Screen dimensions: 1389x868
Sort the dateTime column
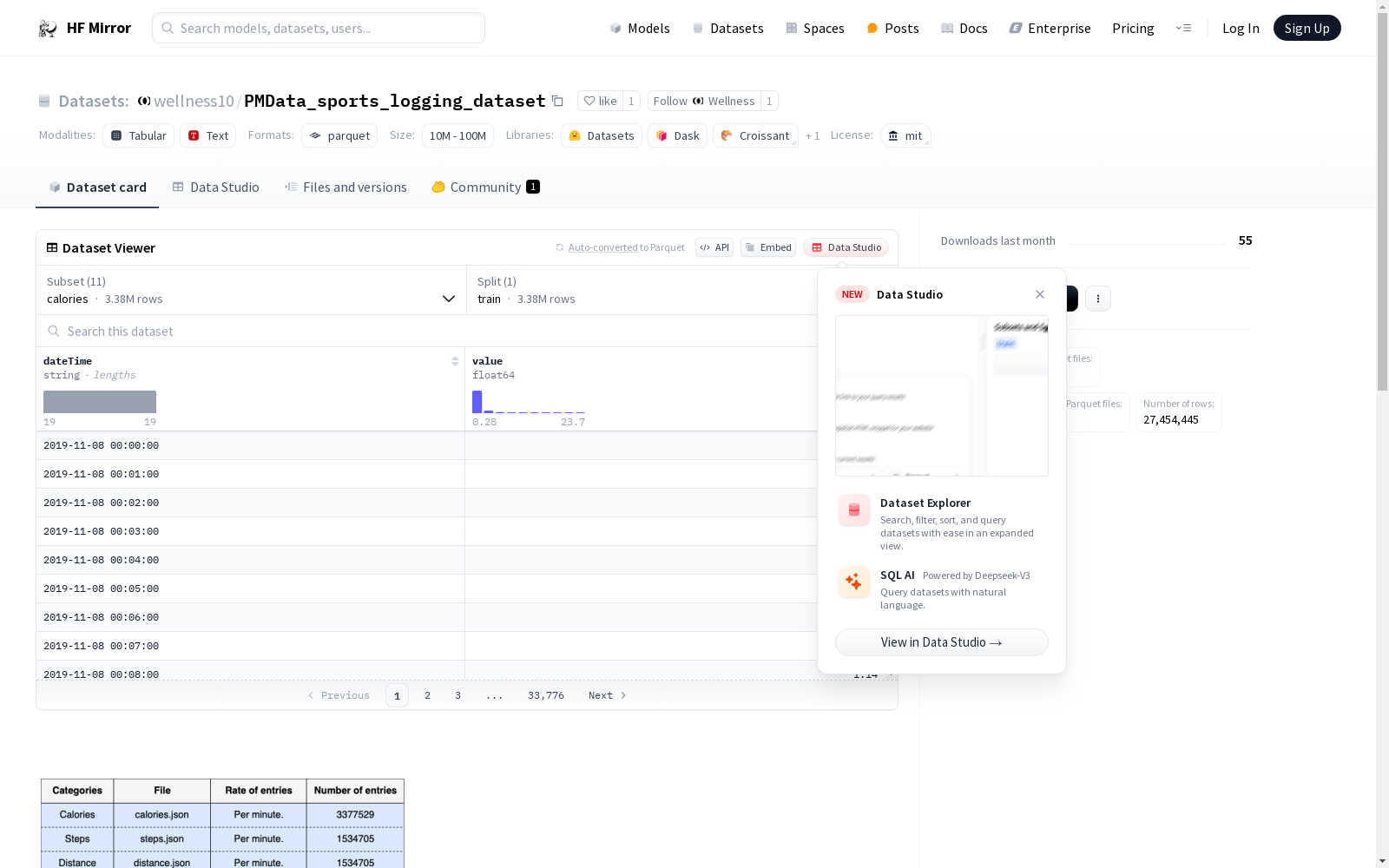coord(455,361)
